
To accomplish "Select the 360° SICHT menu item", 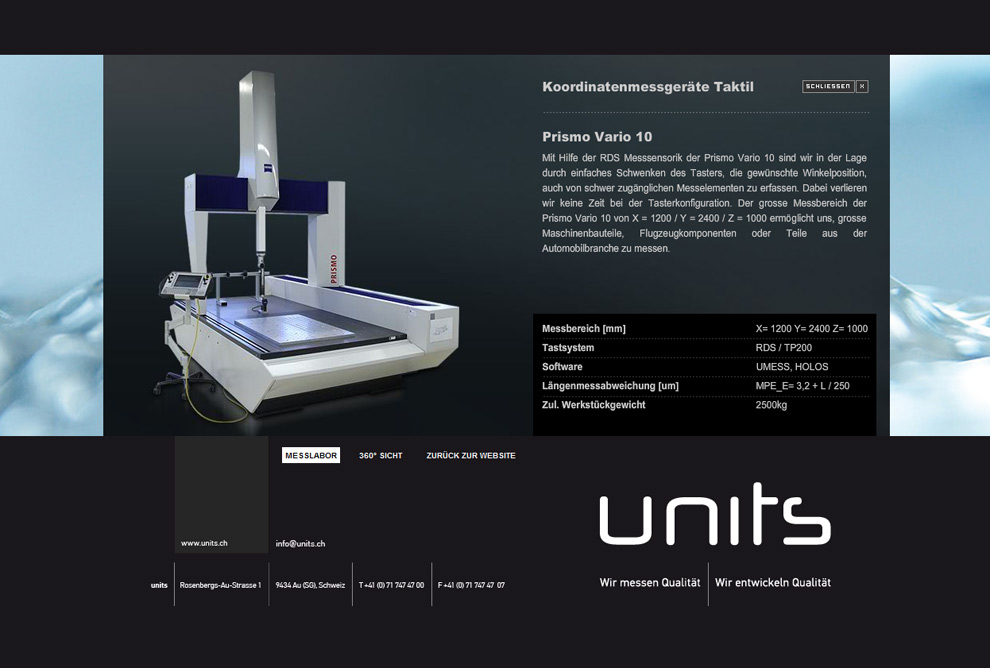I will pyautogui.click(x=381, y=456).
